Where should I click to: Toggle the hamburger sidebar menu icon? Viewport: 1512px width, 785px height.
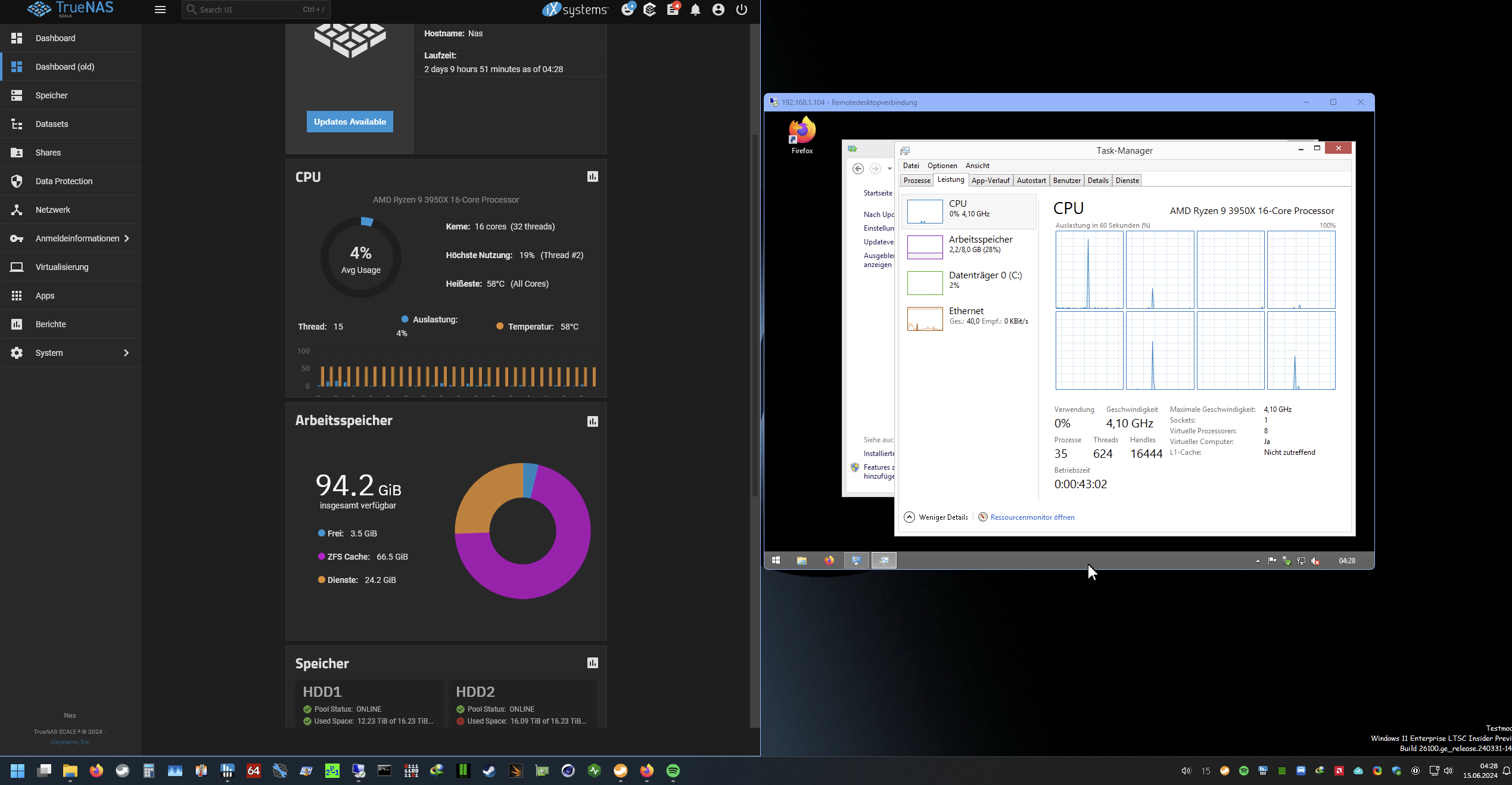click(x=160, y=10)
